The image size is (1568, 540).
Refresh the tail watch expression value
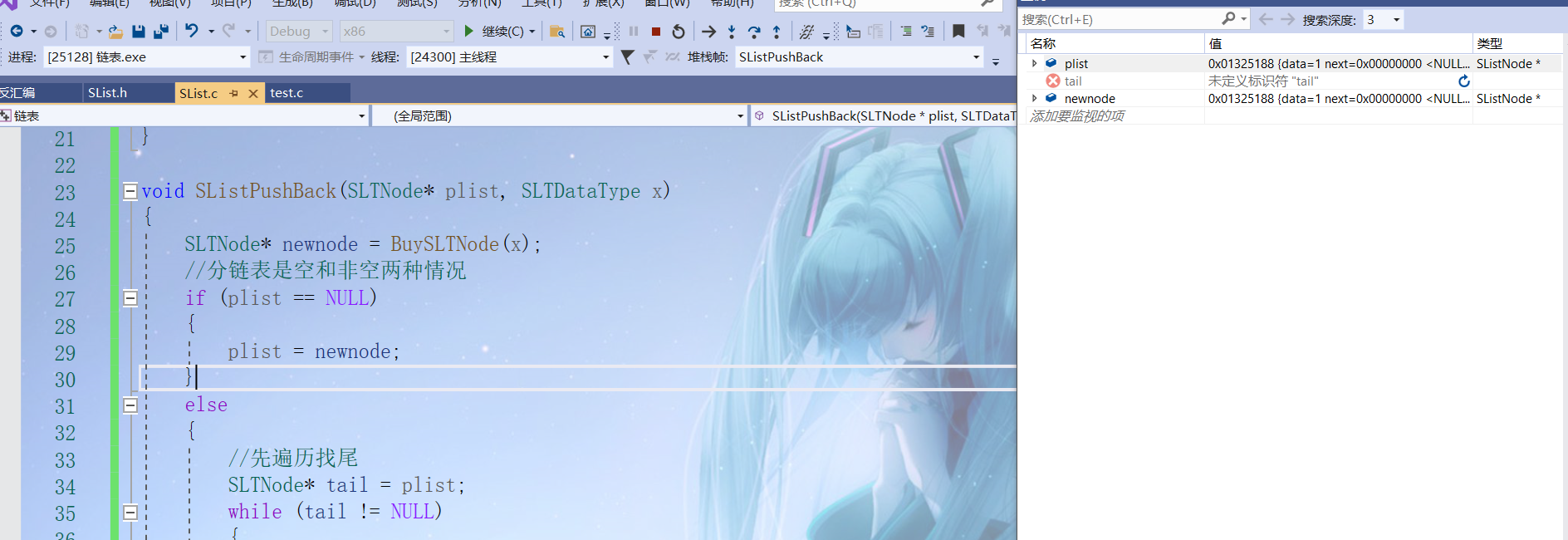(x=1464, y=81)
